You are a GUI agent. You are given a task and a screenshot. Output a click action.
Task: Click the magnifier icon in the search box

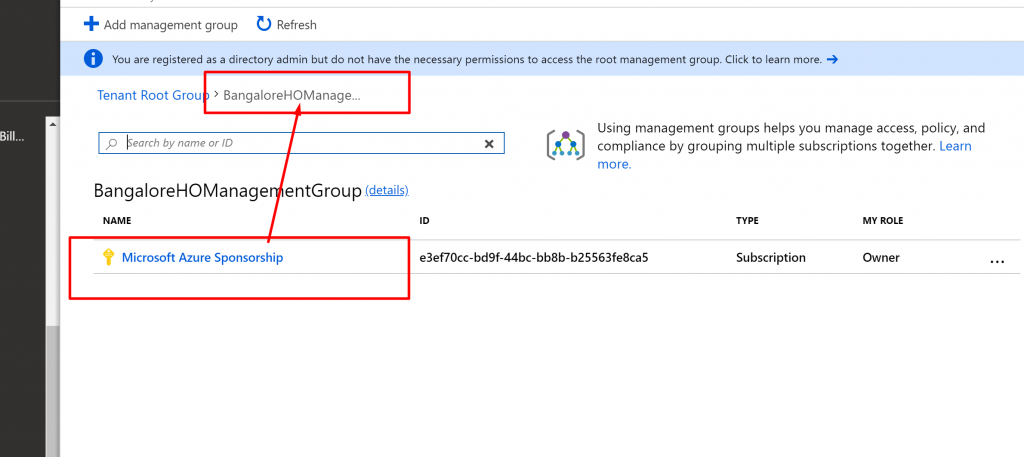tap(112, 143)
